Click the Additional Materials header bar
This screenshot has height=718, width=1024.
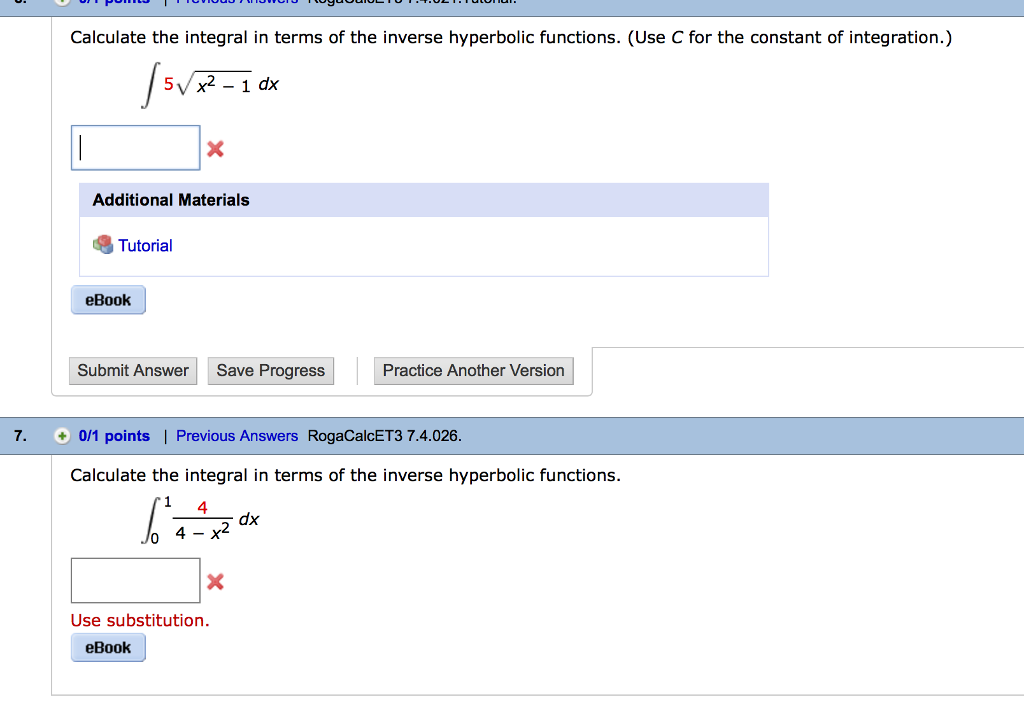pyautogui.click(x=169, y=200)
